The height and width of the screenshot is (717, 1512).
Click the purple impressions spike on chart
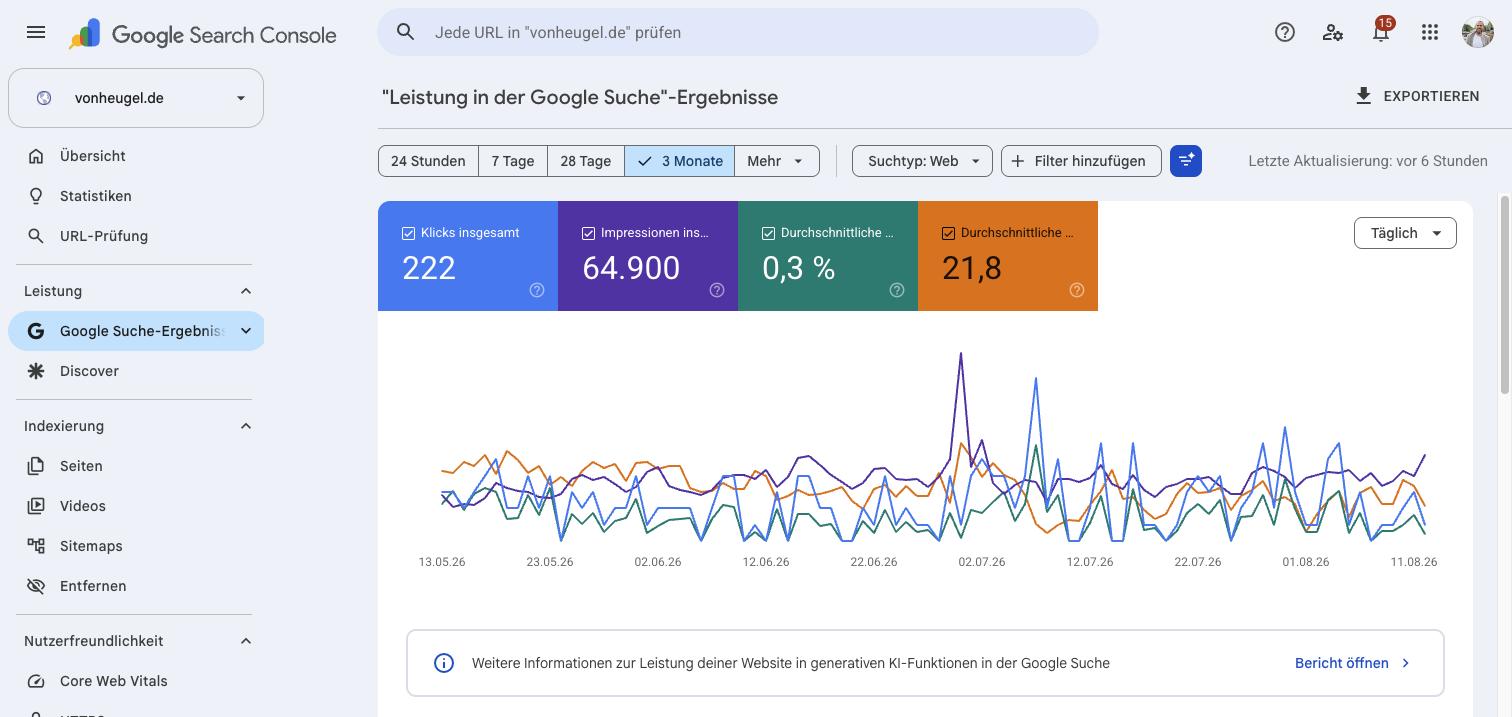[x=961, y=354]
